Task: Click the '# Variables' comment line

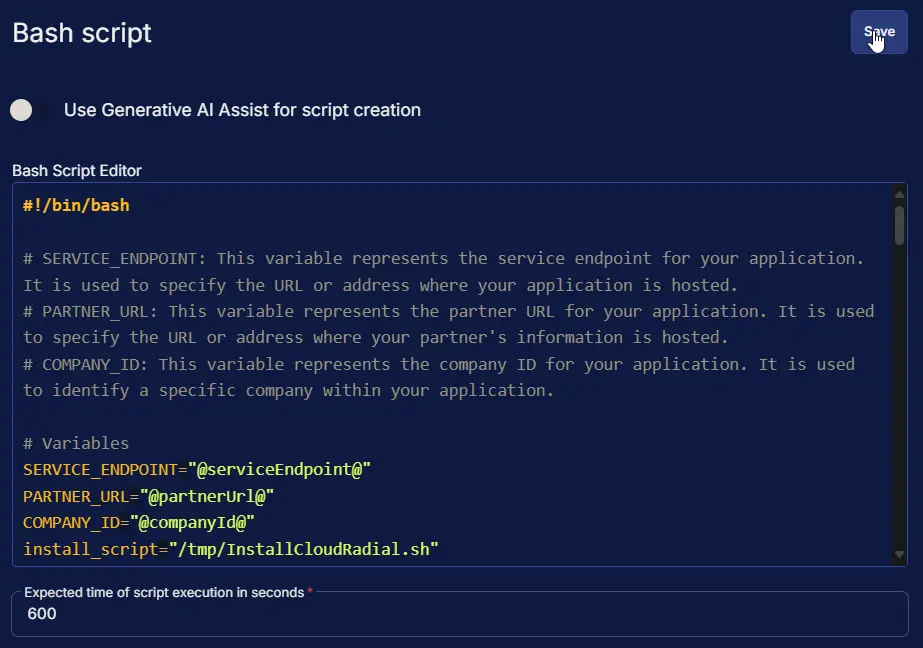Action: click(x=76, y=443)
